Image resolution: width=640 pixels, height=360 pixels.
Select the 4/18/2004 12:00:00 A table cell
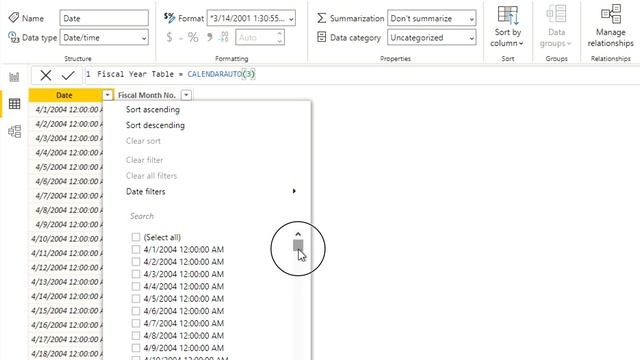coord(66,353)
